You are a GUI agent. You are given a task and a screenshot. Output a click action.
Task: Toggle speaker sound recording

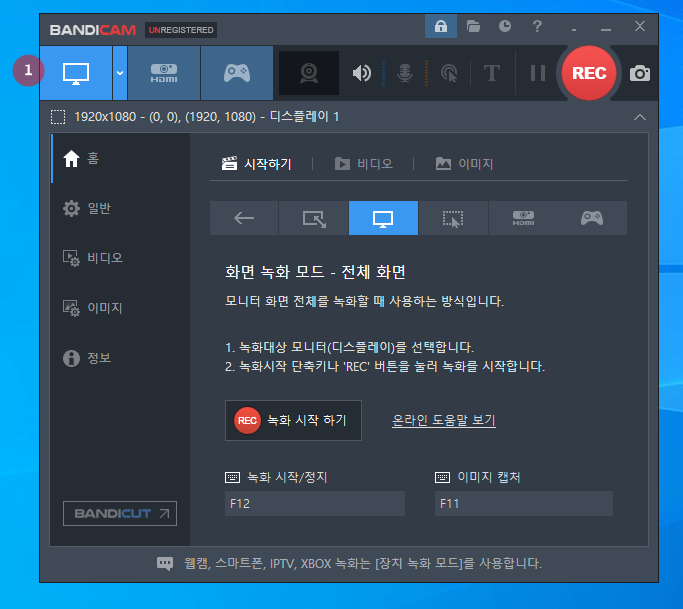tap(362, 73)
